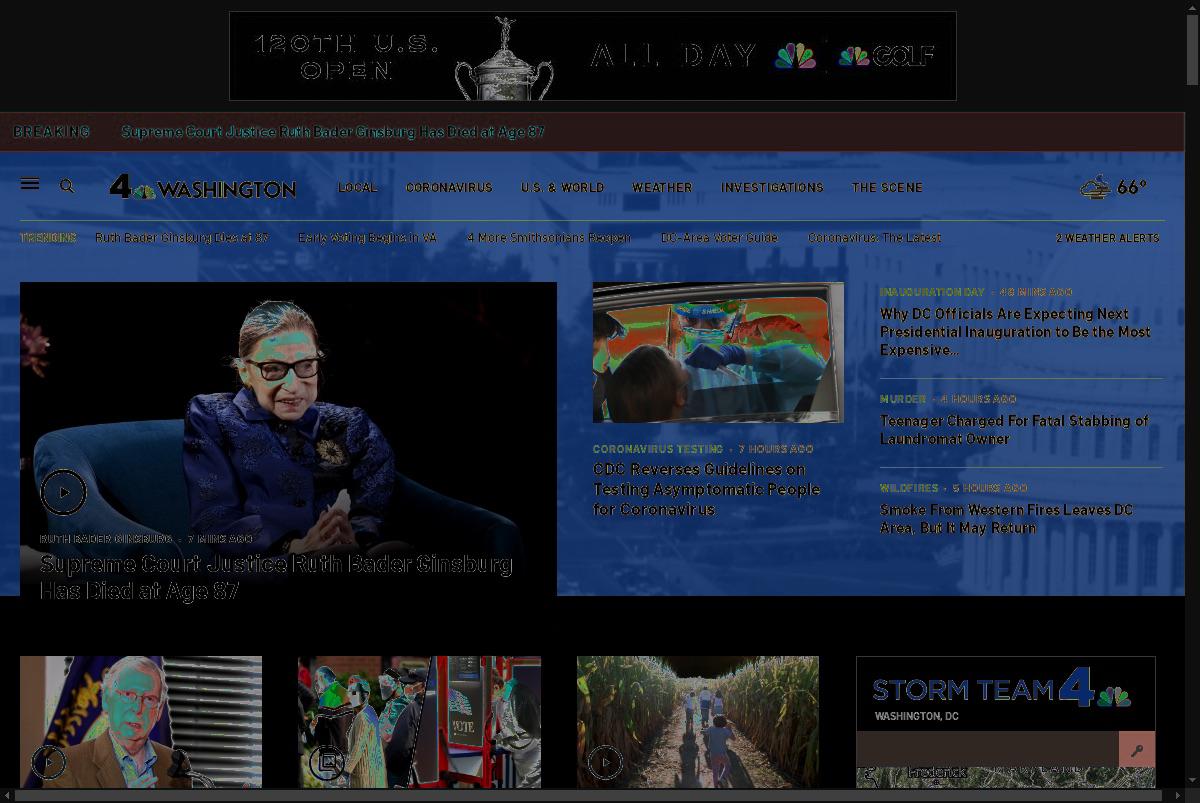Play the Ruth Bader Ginsburg video
The width and height of the screenshot is (1200, 803).
[x=64, y=492]
